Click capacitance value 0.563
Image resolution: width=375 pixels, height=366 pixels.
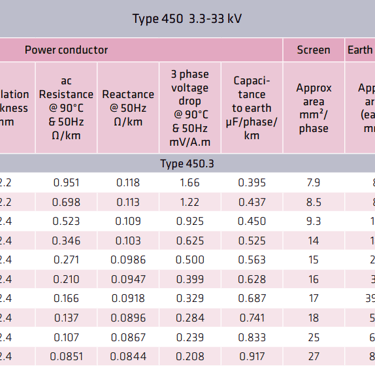(252, 260)
